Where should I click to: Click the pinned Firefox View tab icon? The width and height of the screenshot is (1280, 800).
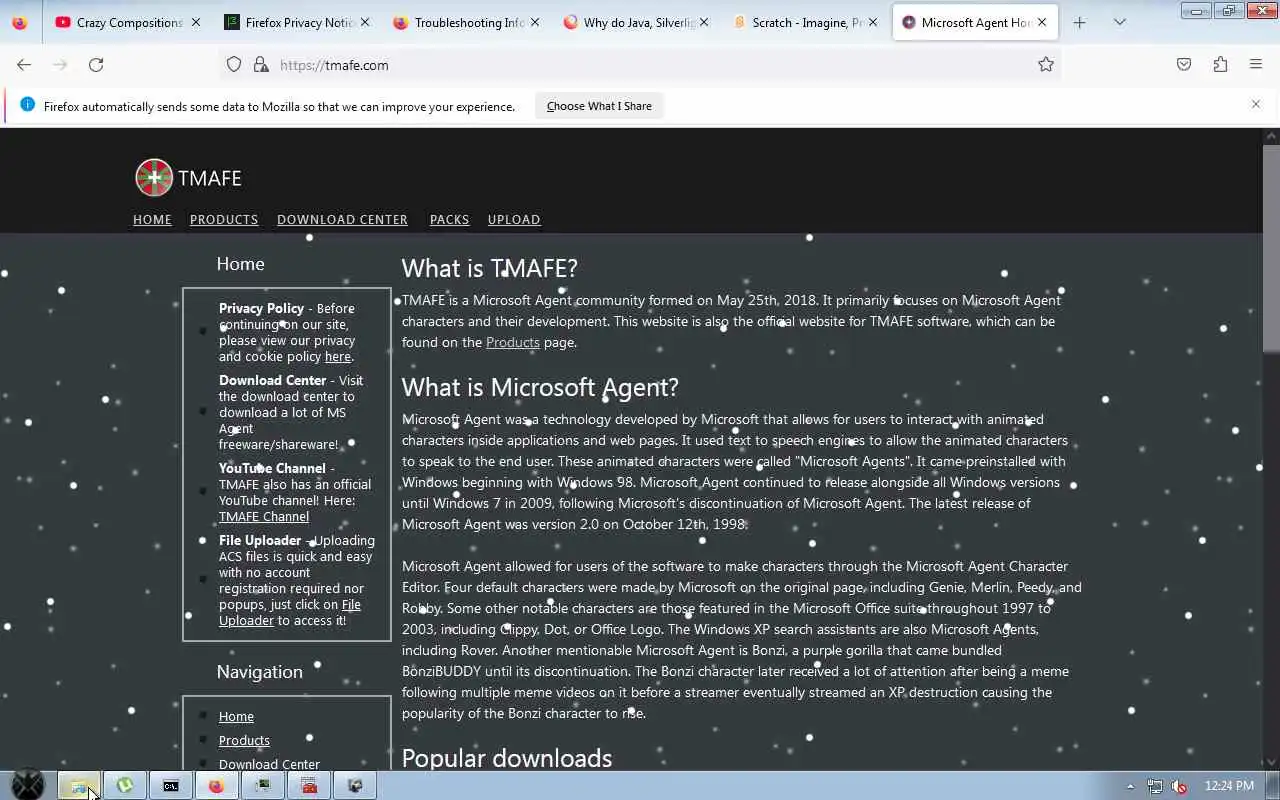click(x=20, y=22)
